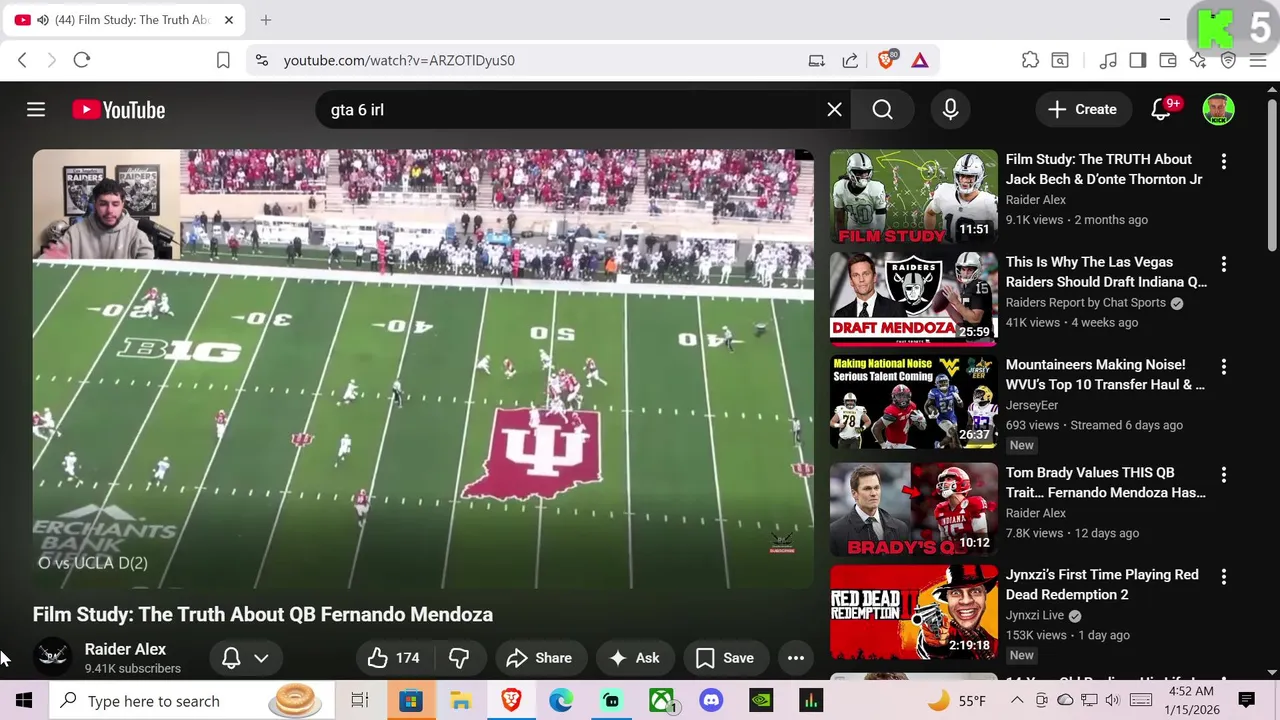Open the YouTube guide hamburger menu
The image size is (1280, 720).
tap(36, 110)
